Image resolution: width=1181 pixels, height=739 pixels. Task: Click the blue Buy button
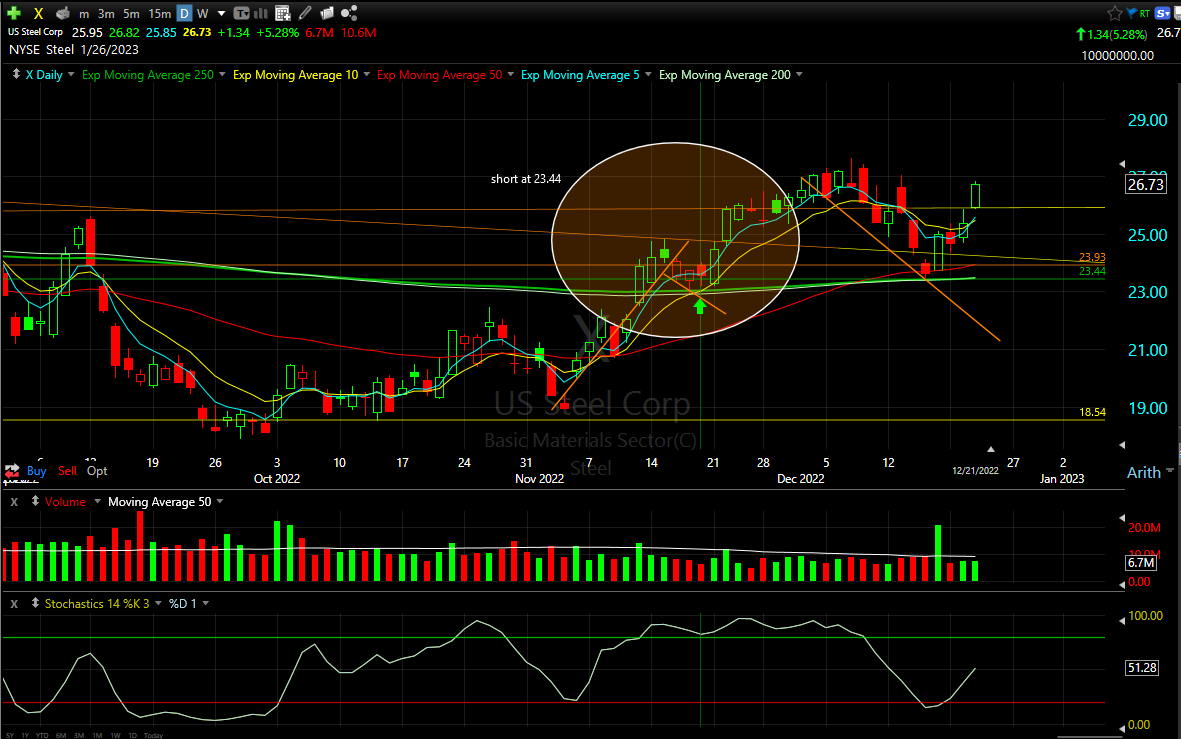pyautogui.click(x=36, y=471)
